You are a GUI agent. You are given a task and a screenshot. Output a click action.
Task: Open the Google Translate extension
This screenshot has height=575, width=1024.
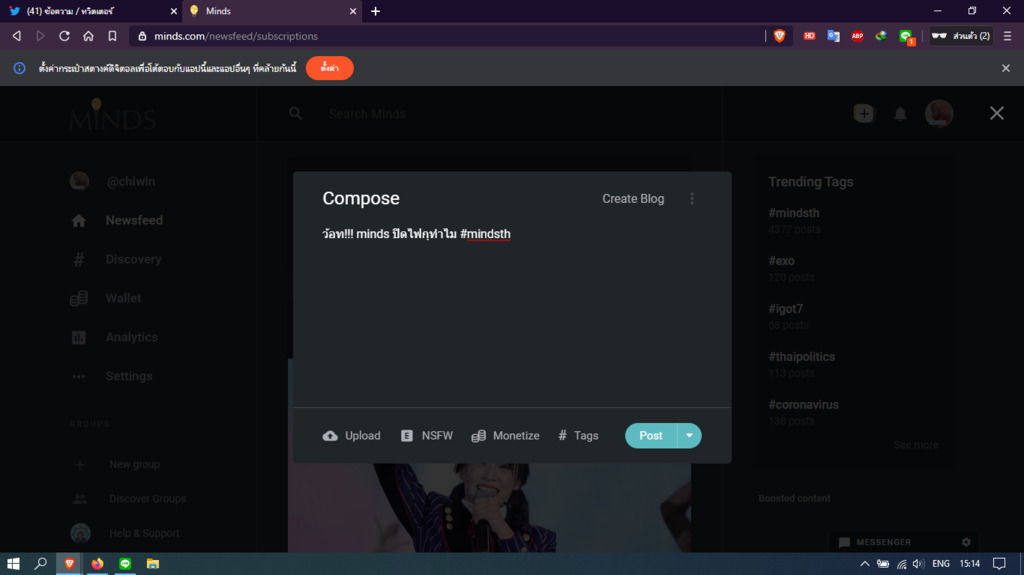click(x=833, y=36)
